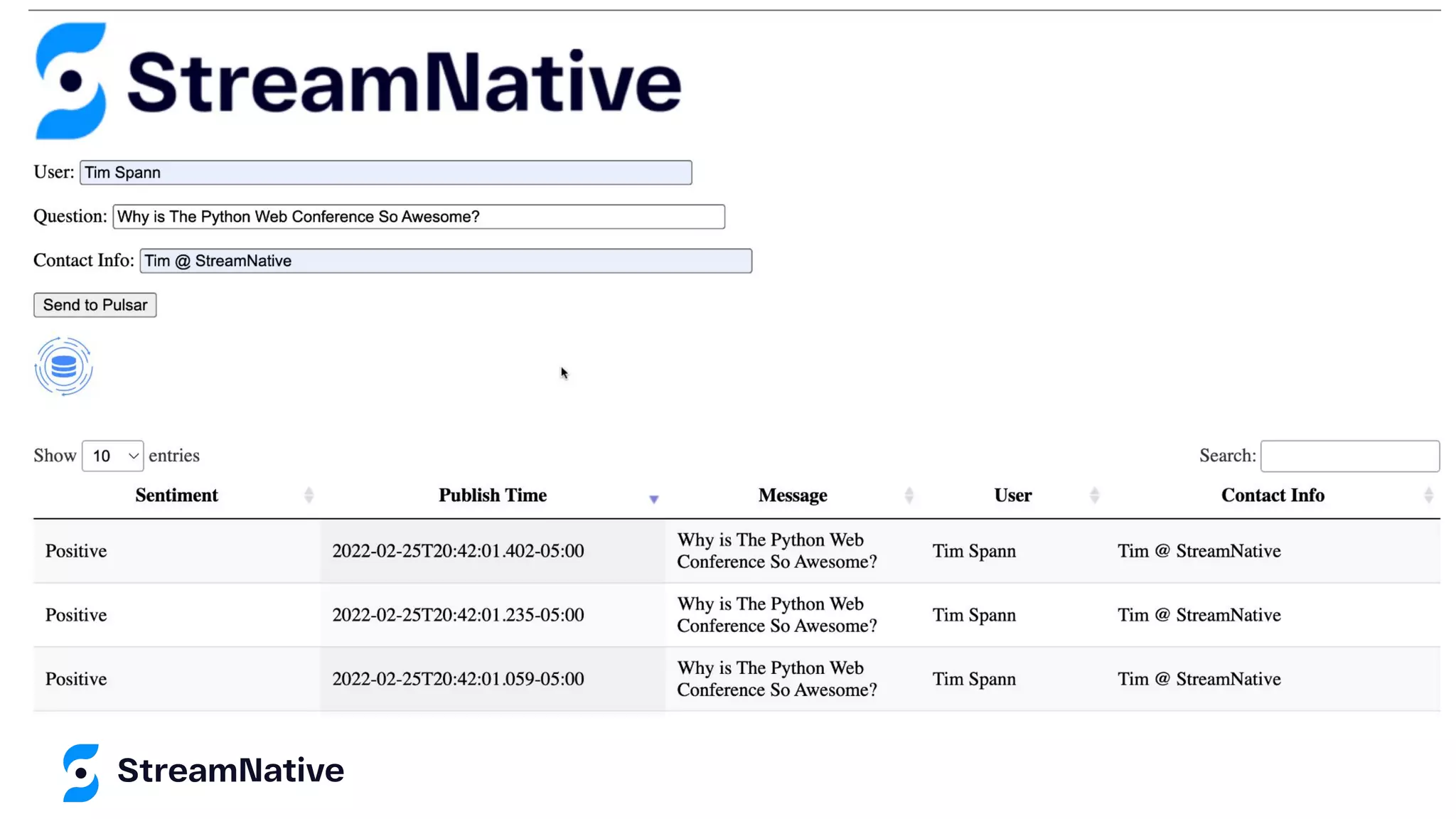Focus the Contact Info input field
The width and height of the screenshot is (1456, 819).
446,261
